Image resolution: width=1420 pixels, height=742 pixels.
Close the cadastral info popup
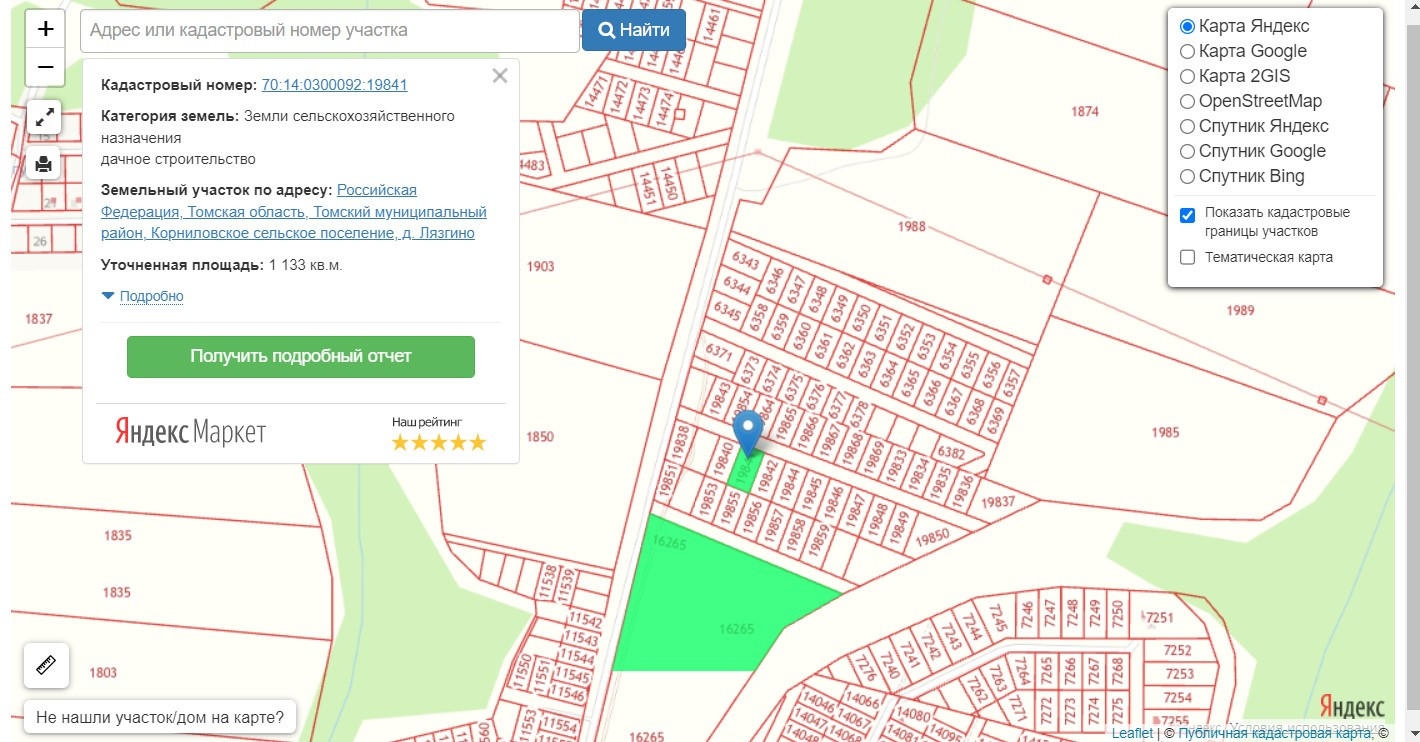coord(500,76)
